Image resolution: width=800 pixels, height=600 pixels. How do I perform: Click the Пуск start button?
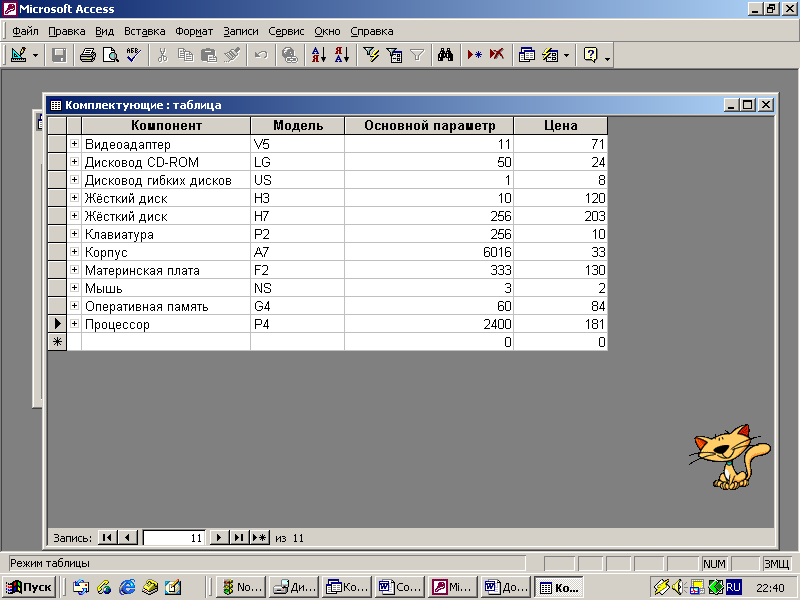click(29, 587)
